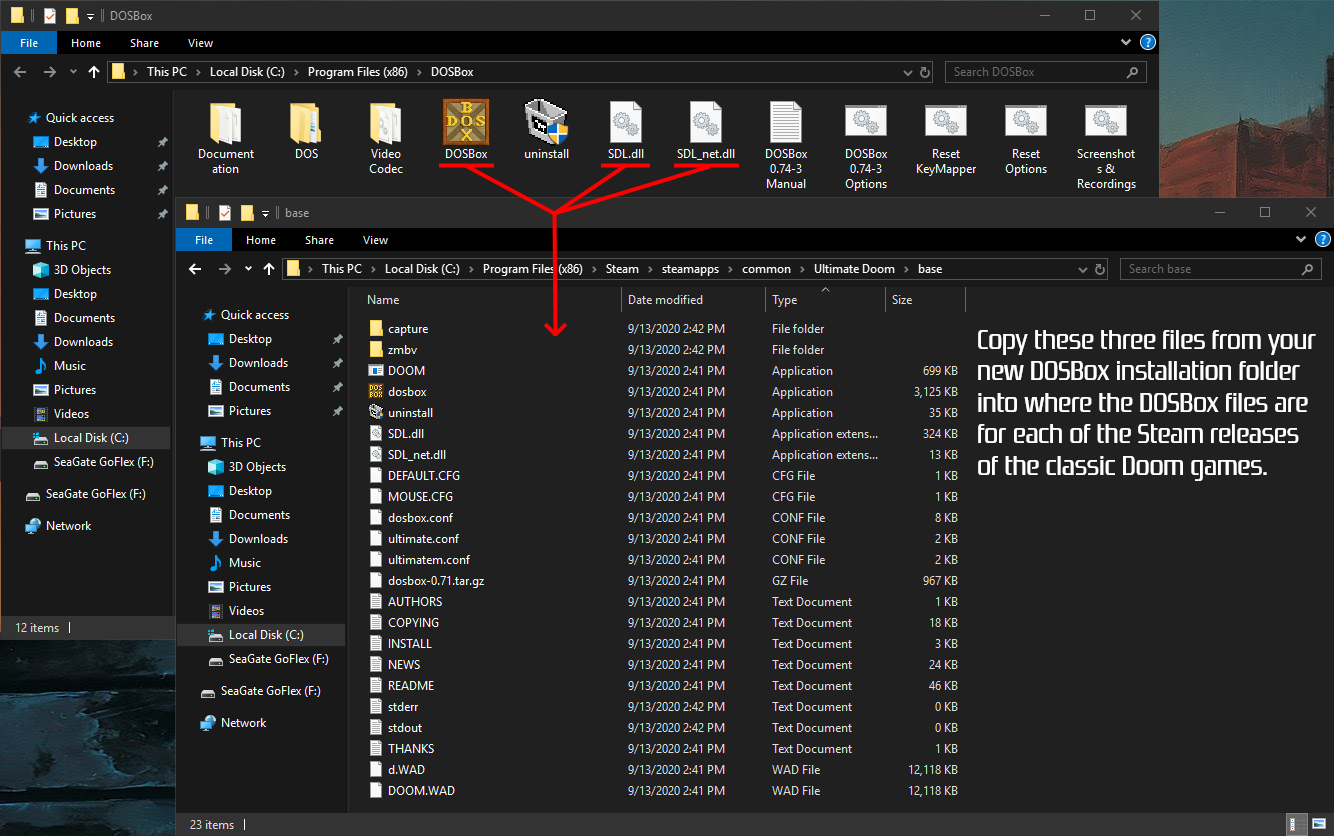
Task: Select the uninstall icon in the DOSBox window
Action: click(546, 131)
